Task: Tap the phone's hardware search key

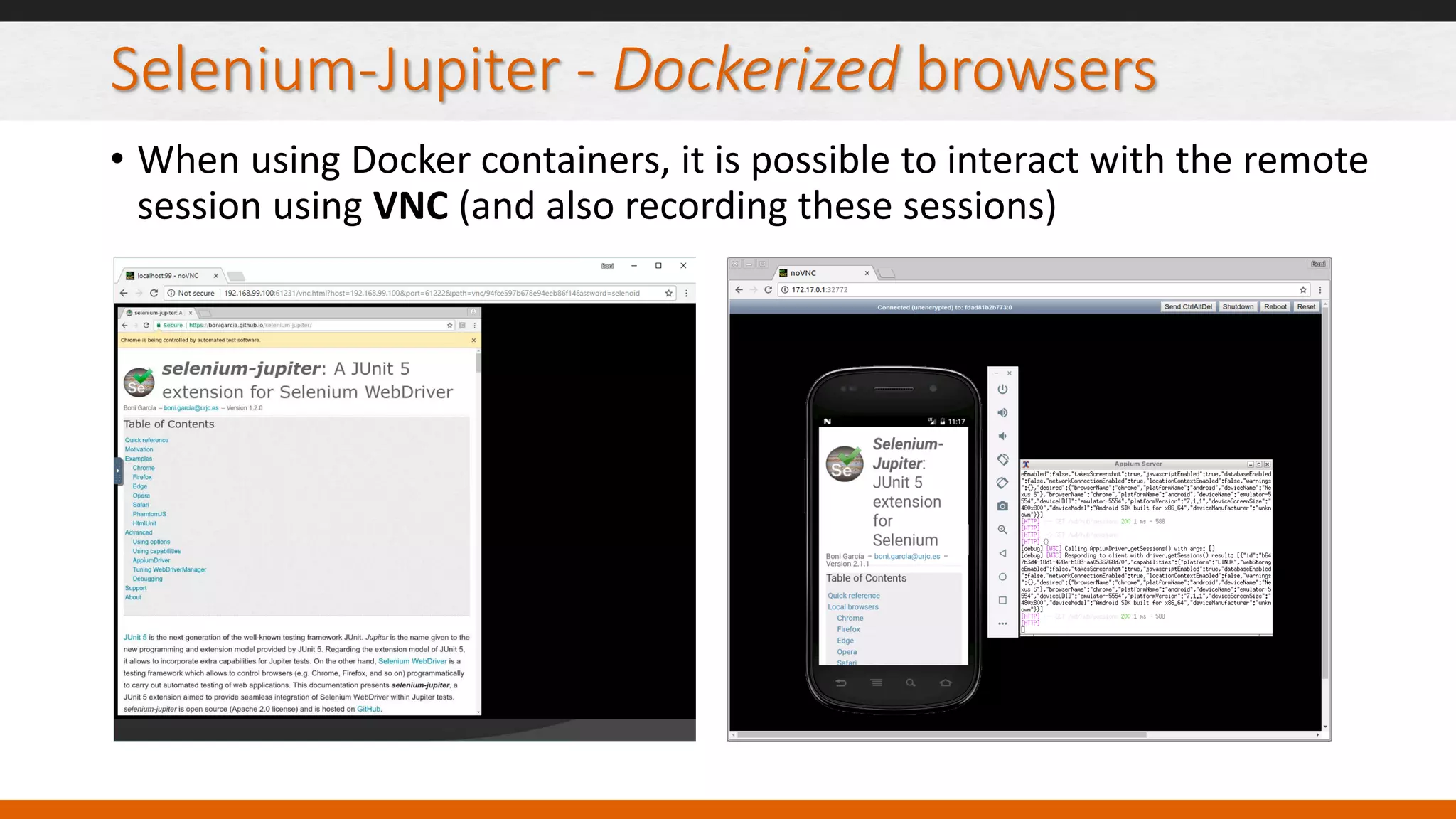Action: click(x=911, y=682)
